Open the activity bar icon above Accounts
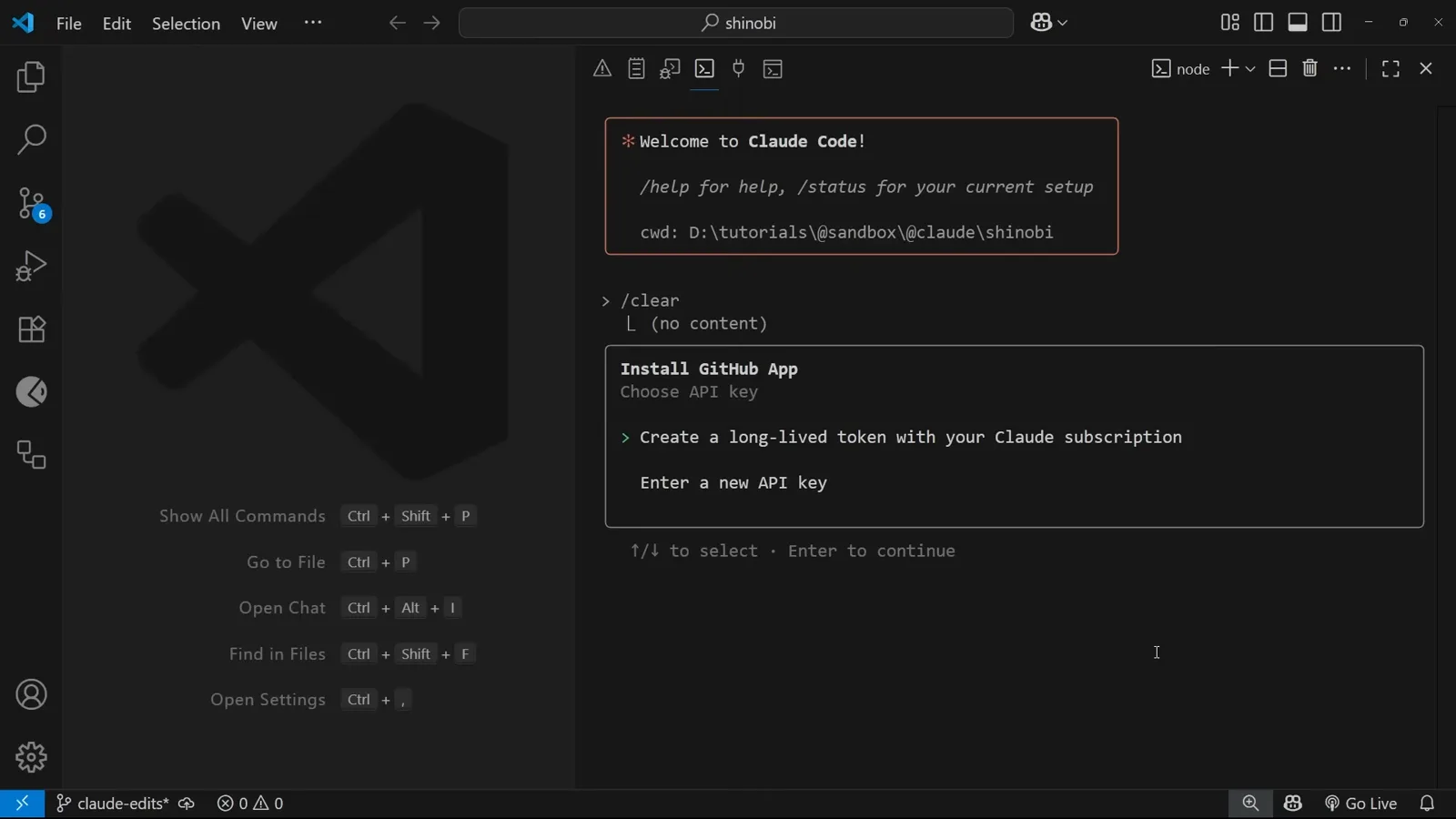The width and height of the screenshot is (1456, 819). [x=31, y=455]
